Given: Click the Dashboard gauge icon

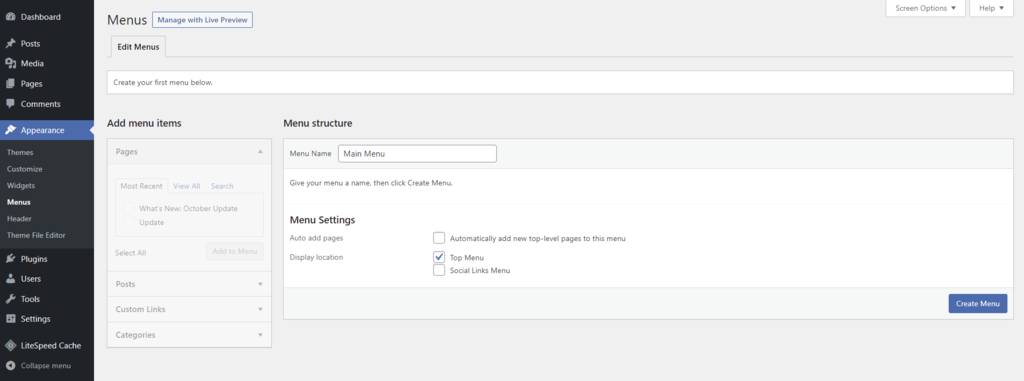Looking at the screenshot, I should click(10, 17).
